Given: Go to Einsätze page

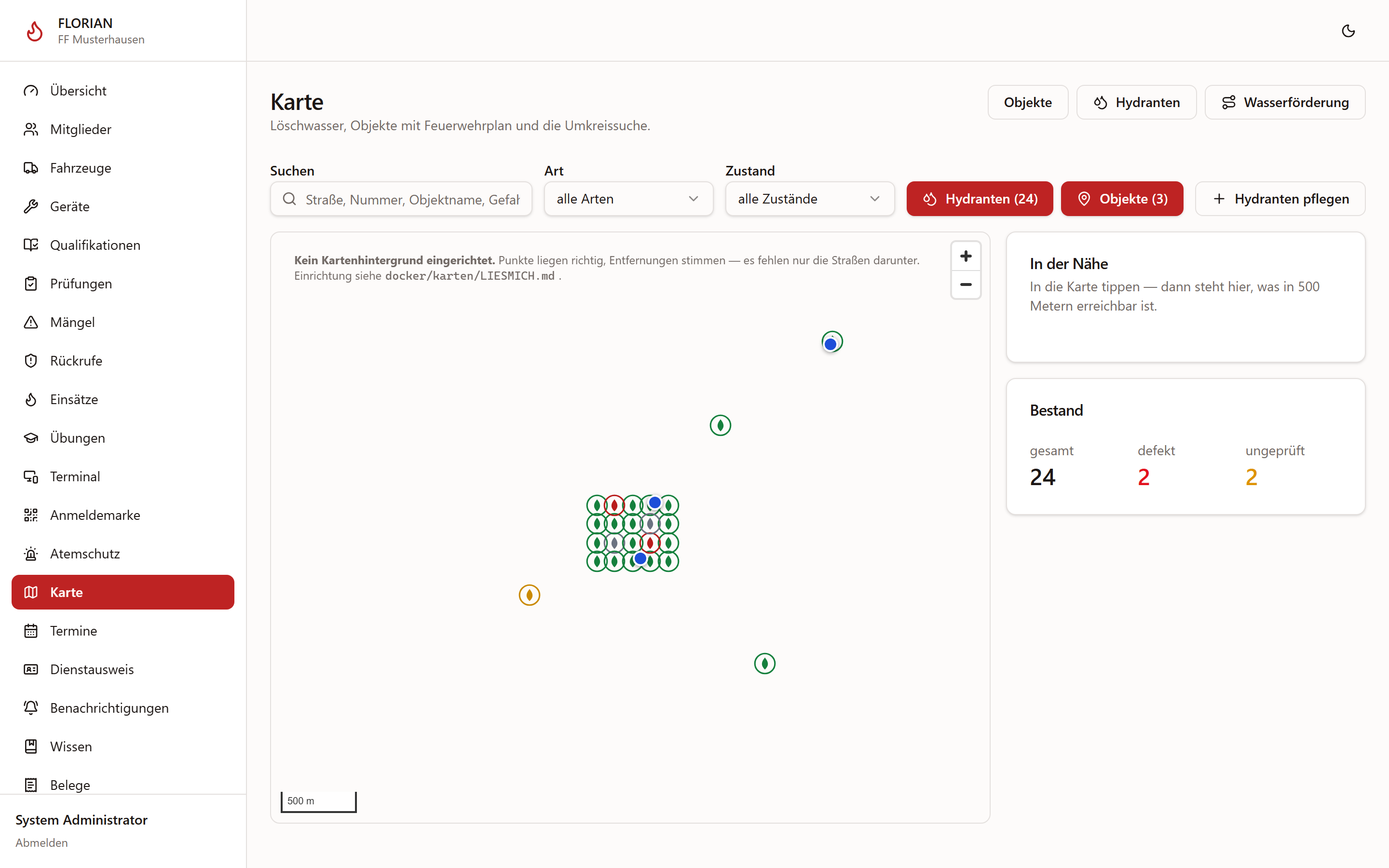Looking at the screenshot, I should (123, 399).
